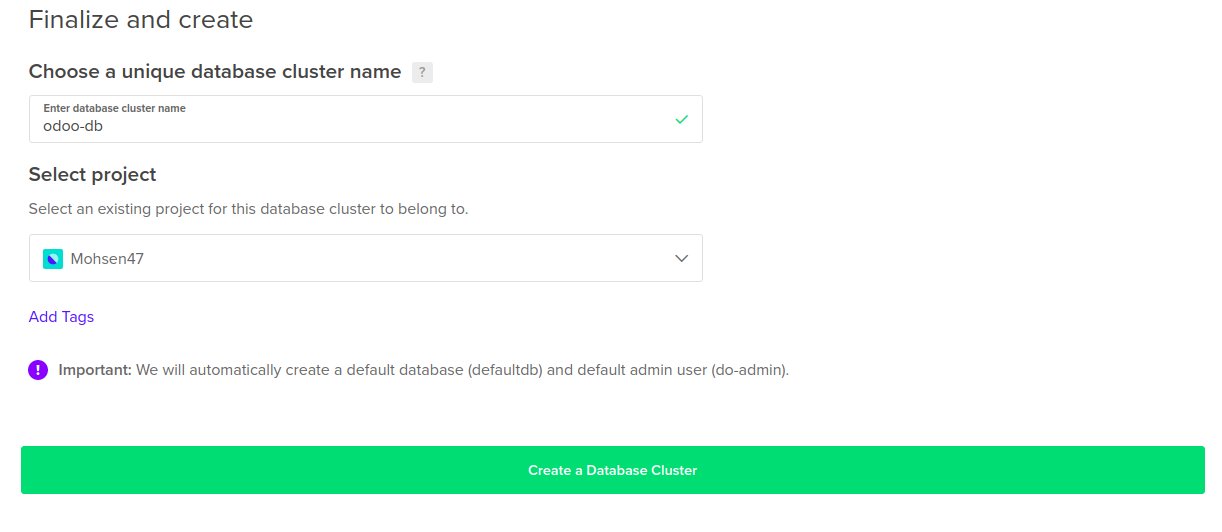Click "Choose a unique database cluster name" heading
The width and height of the screenshot is (1222, 532).
coord(215,72)
